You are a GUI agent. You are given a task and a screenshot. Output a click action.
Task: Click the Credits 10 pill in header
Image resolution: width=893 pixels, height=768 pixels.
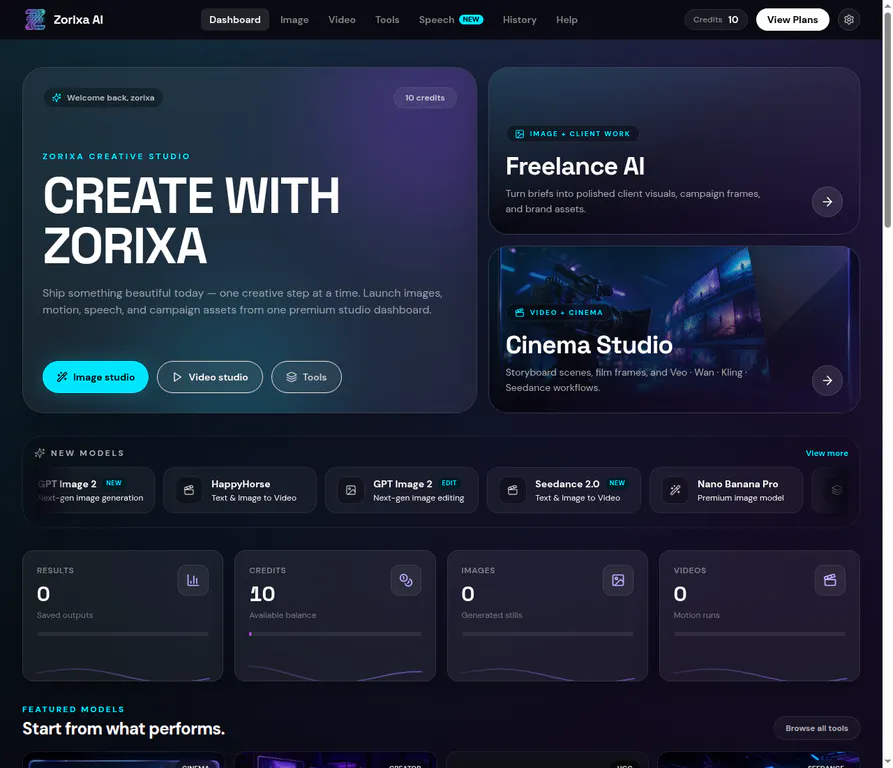715,19
